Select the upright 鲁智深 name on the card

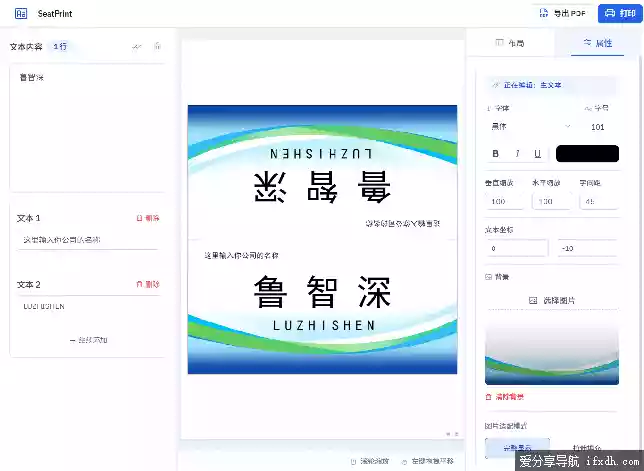pyautogui.click(x=322, y=292)
